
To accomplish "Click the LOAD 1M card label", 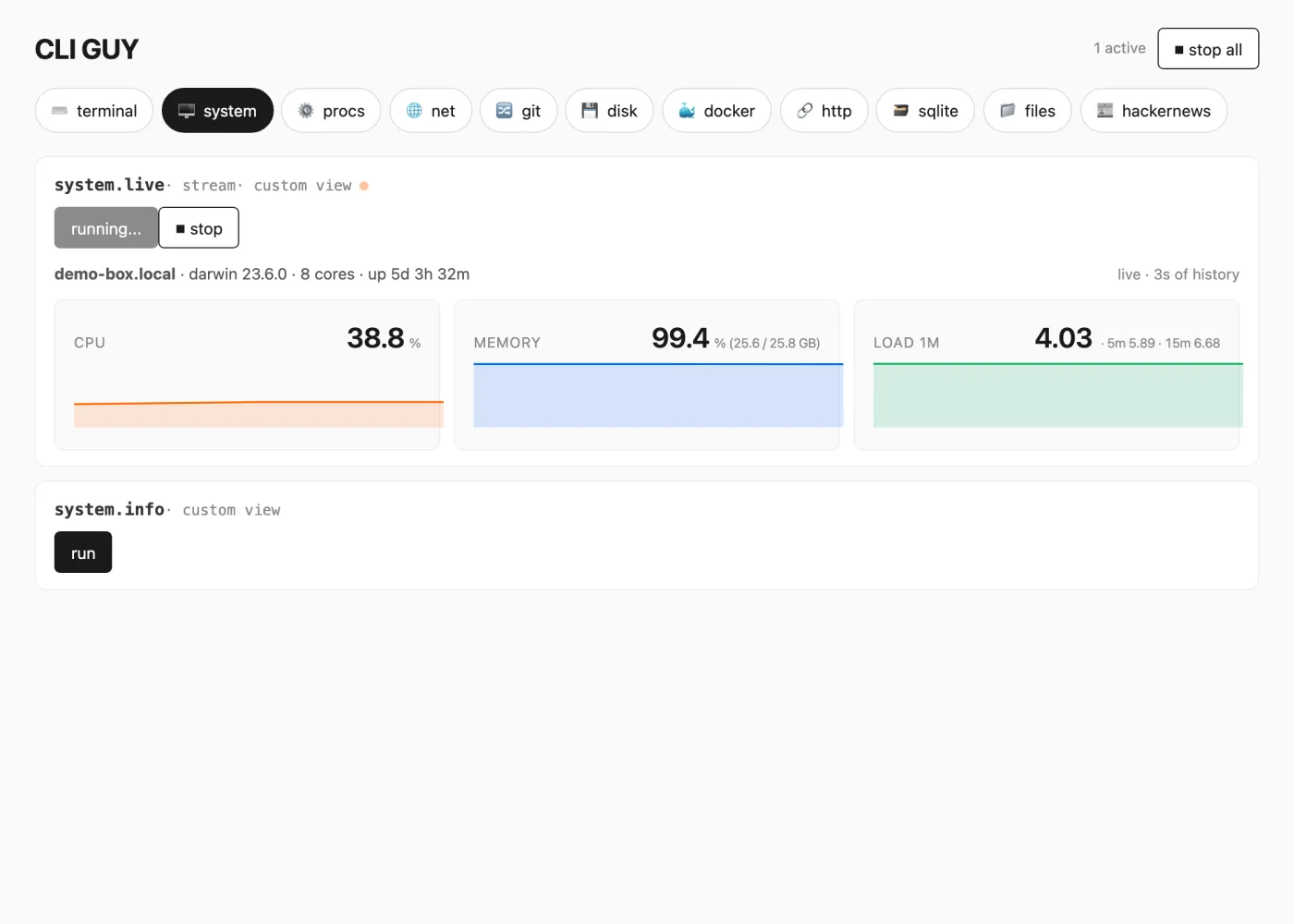I will (x=906, y=343).
